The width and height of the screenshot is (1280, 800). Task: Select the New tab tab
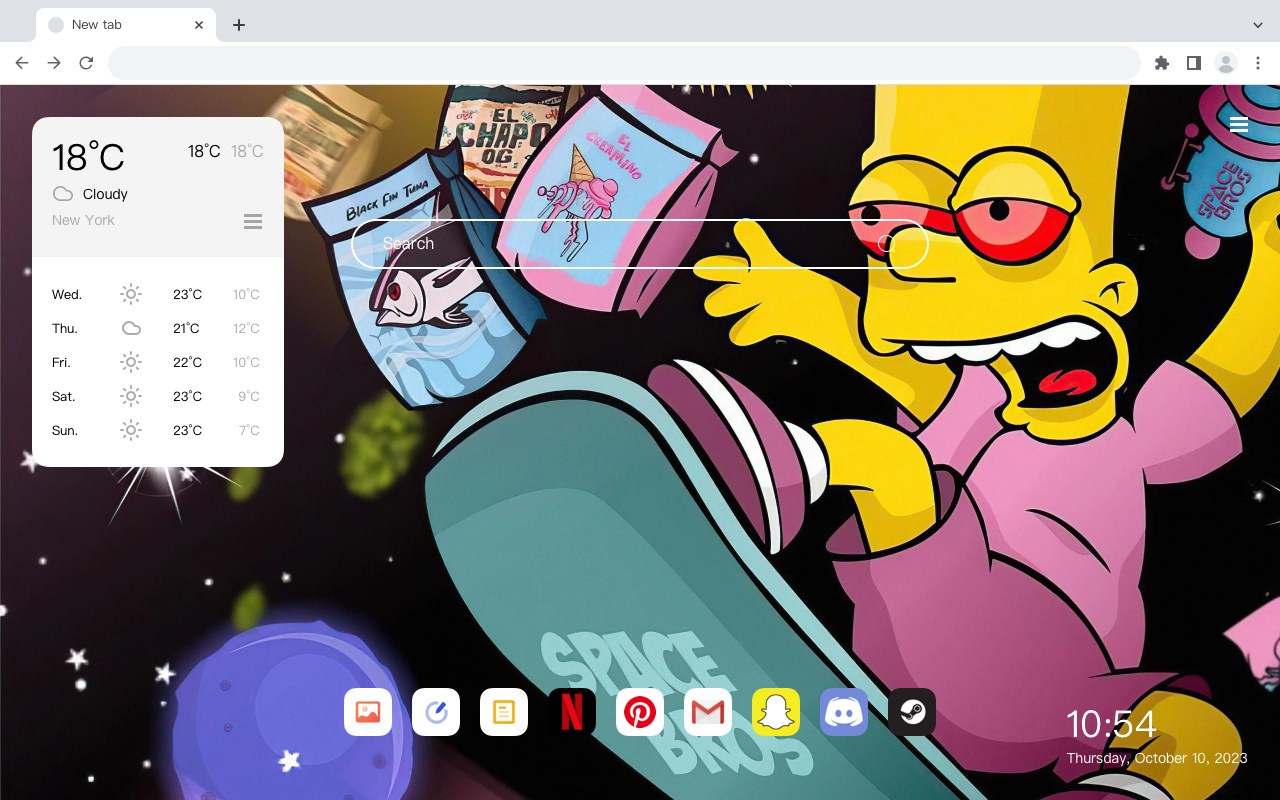click(126, 25)
